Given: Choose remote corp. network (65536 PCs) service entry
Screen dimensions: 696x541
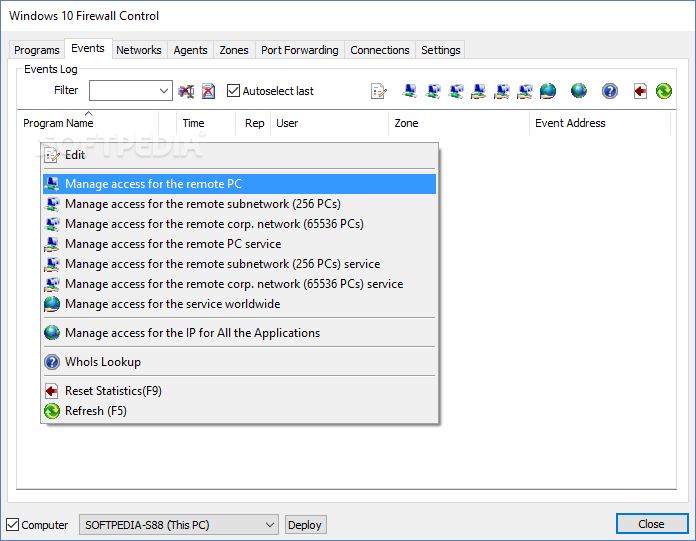Looking at the screenshot, I should [x=240, y=284].
